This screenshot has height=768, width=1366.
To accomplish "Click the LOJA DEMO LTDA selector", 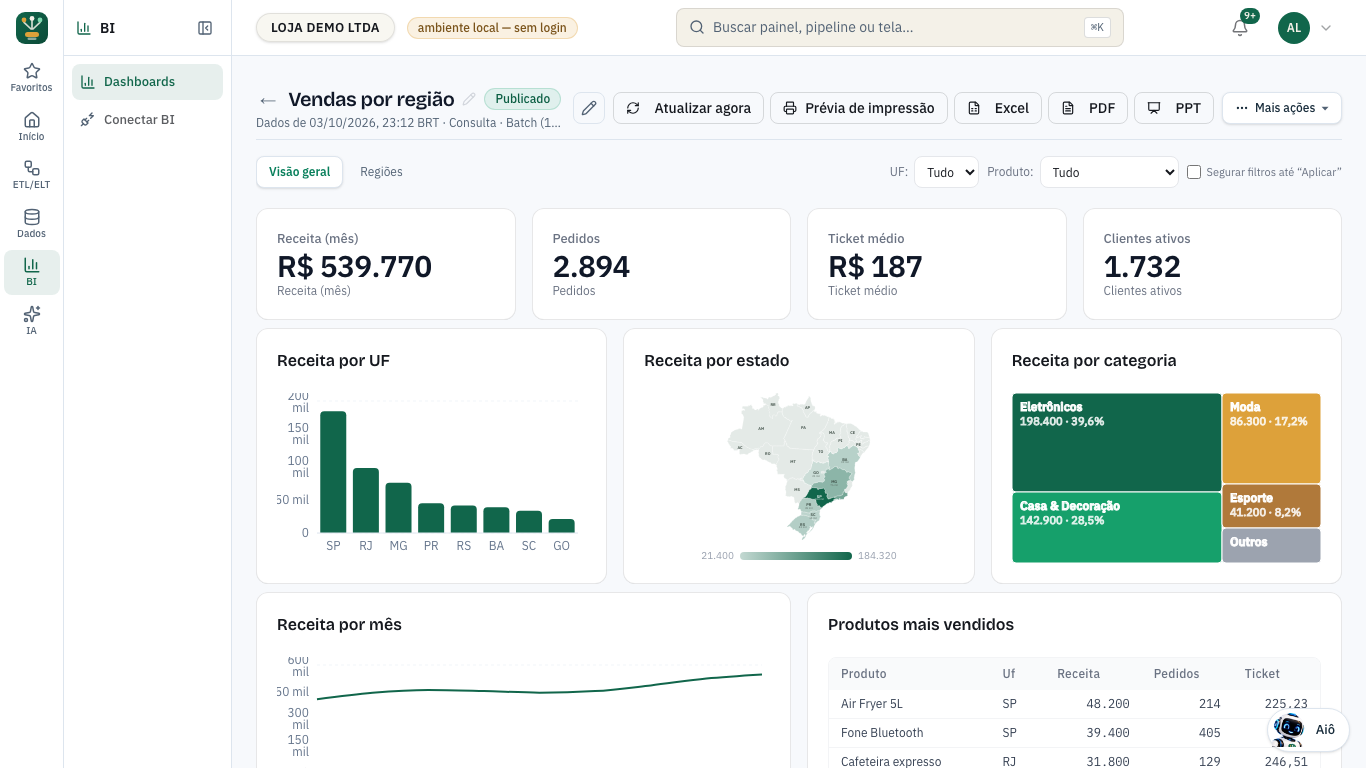I will coord(325,28).
